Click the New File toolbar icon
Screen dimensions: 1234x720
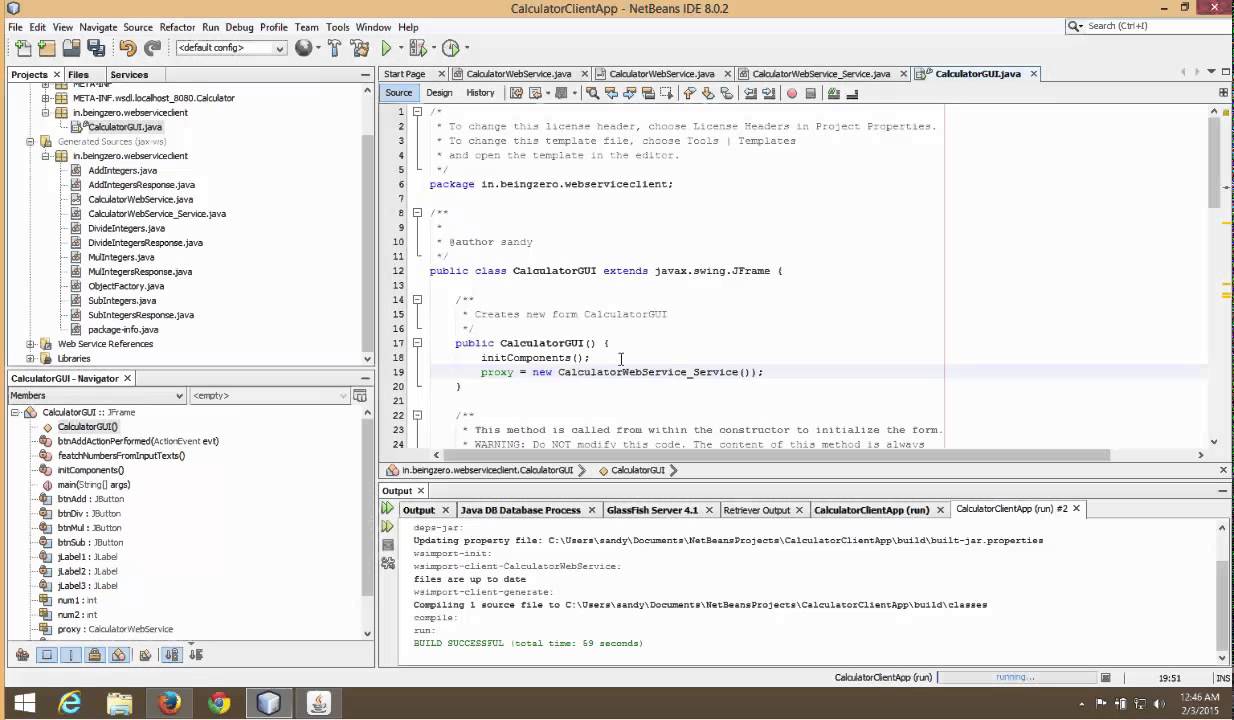pos(23,47)
